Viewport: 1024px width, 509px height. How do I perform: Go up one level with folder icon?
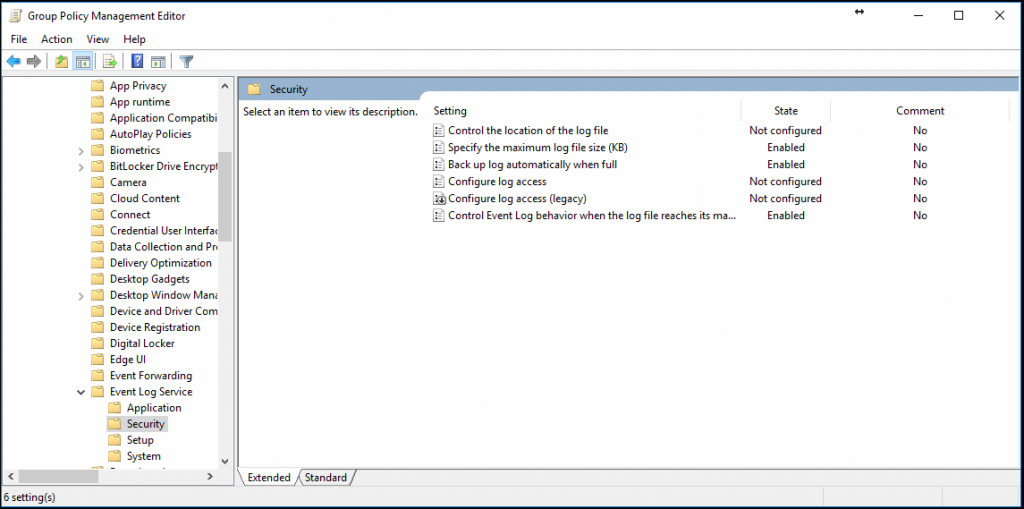[x=61, y=61]
